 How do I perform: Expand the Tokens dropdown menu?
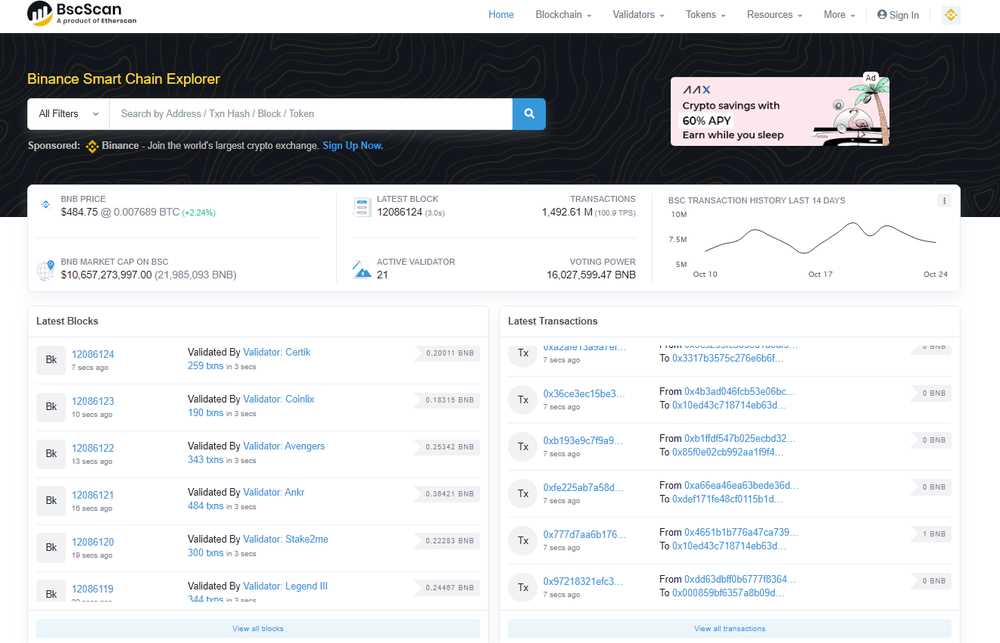point(705,15)
